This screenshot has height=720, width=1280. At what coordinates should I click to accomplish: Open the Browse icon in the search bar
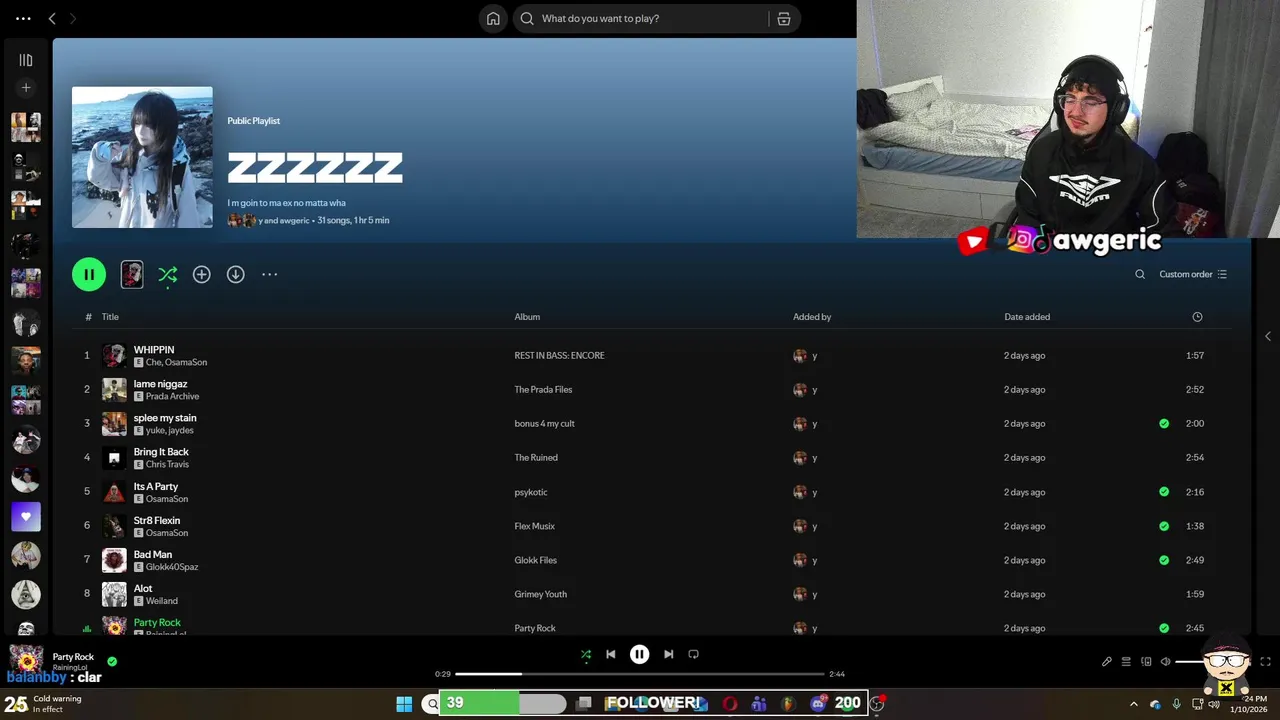(784, 18)
